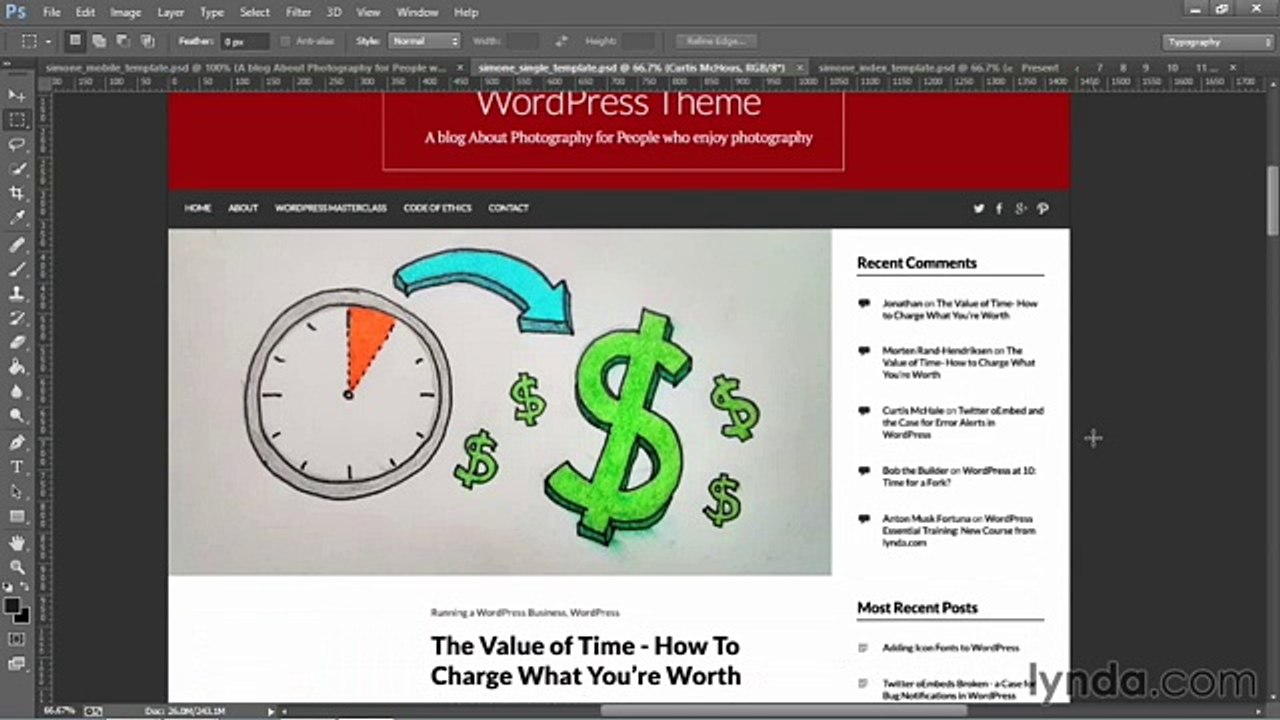The width and height of the screenshot is (1280, 720).
Task: Choose Subtract from selection mode
Action: pyautogui.click(x=123, y=41)
